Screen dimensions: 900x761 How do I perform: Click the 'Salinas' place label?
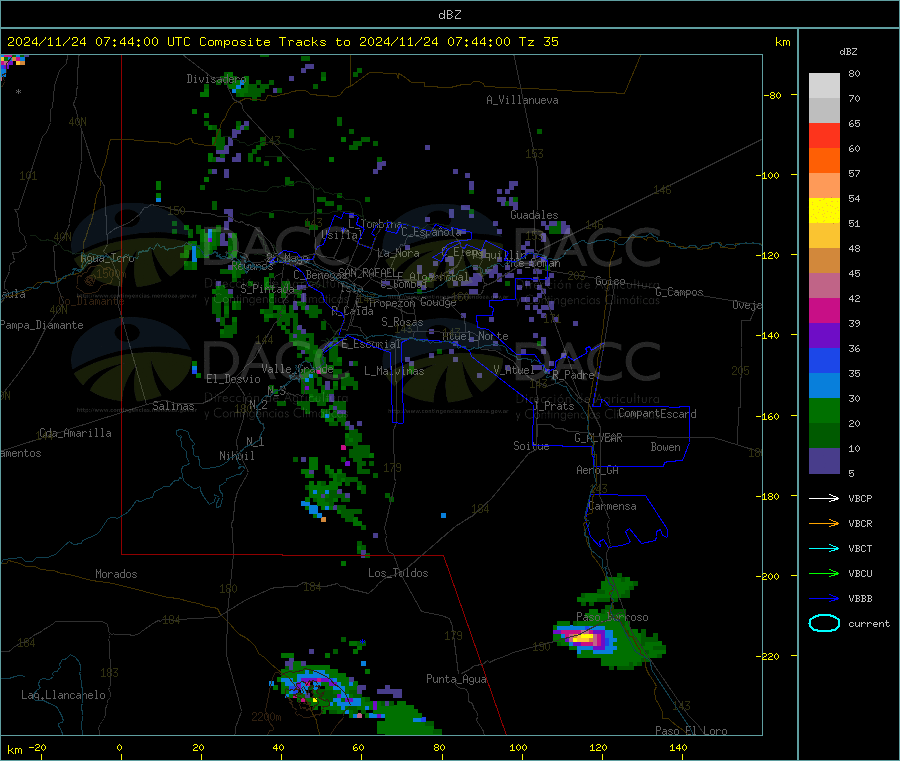(173, 406)
